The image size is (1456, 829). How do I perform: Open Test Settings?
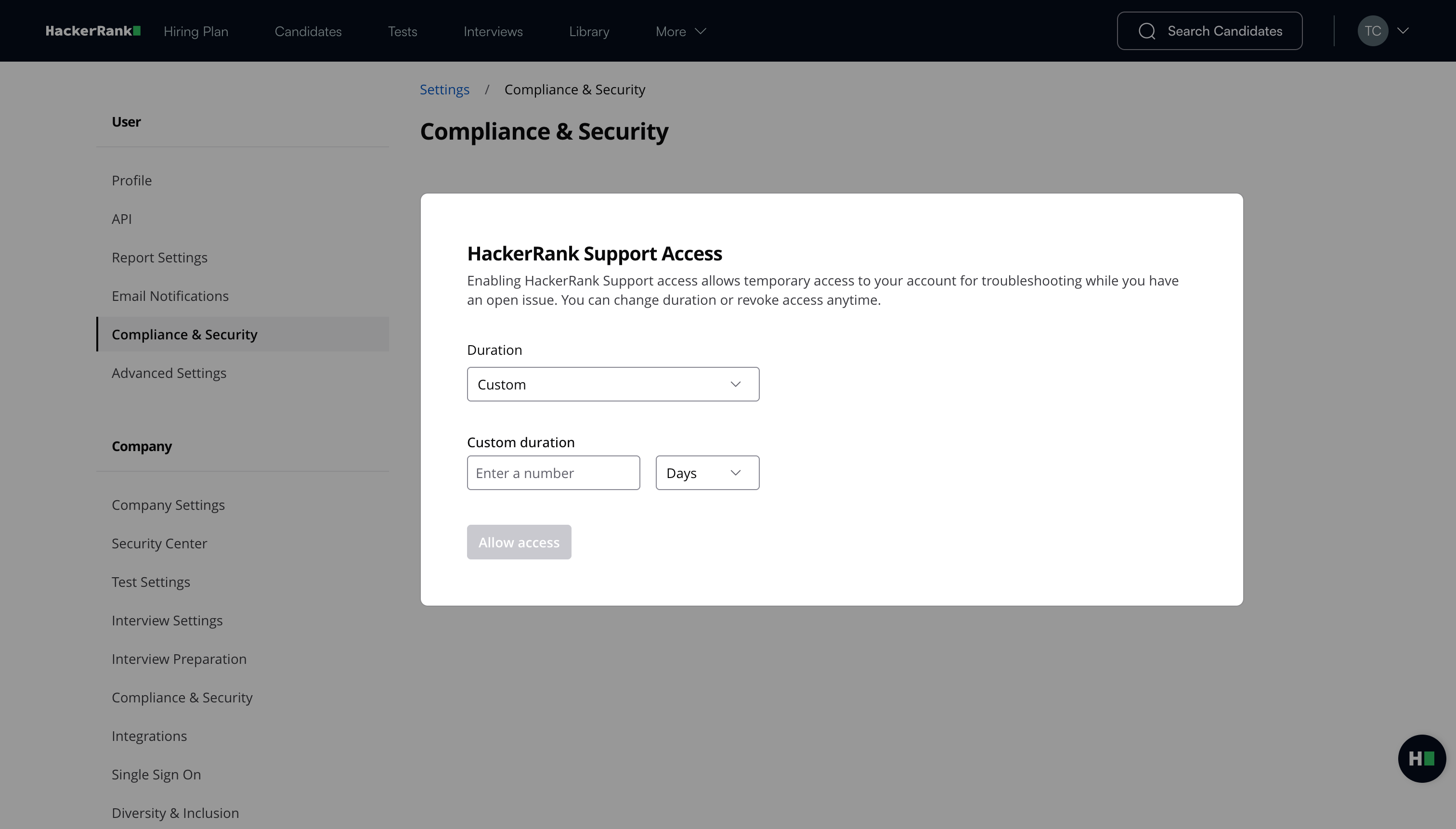point(150,582)
